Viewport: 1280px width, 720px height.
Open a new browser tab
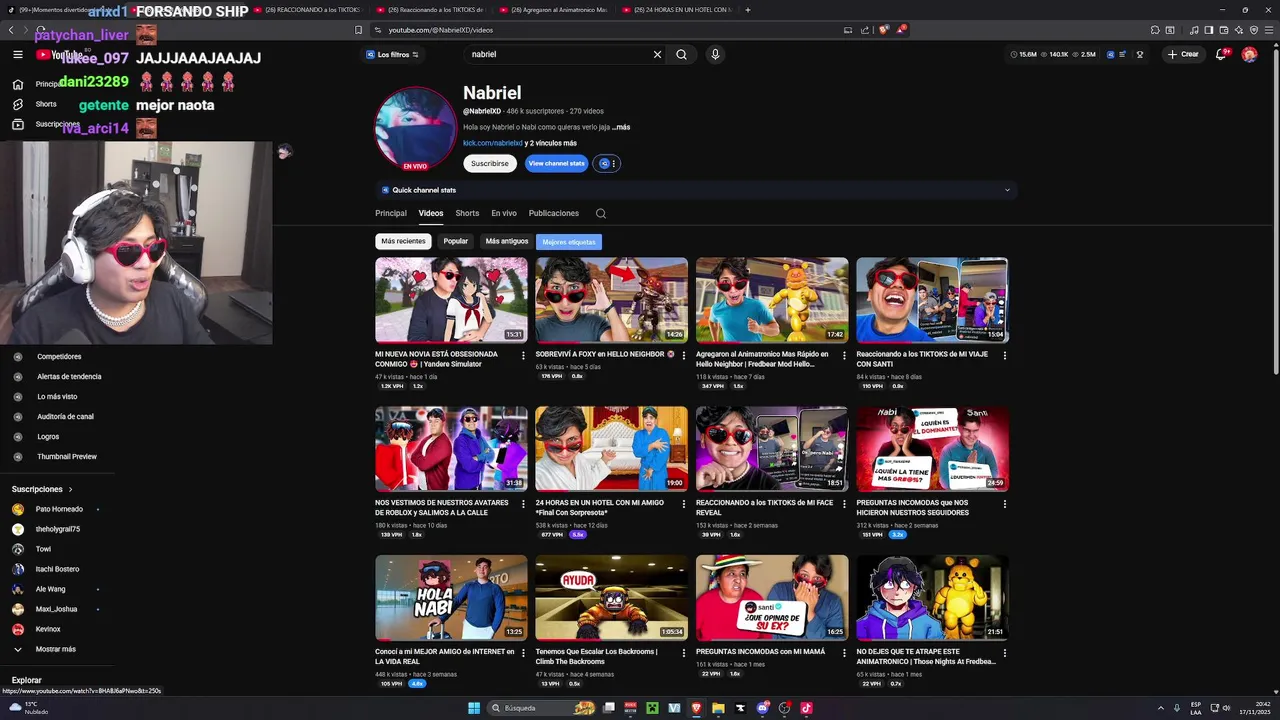[748, 10]
